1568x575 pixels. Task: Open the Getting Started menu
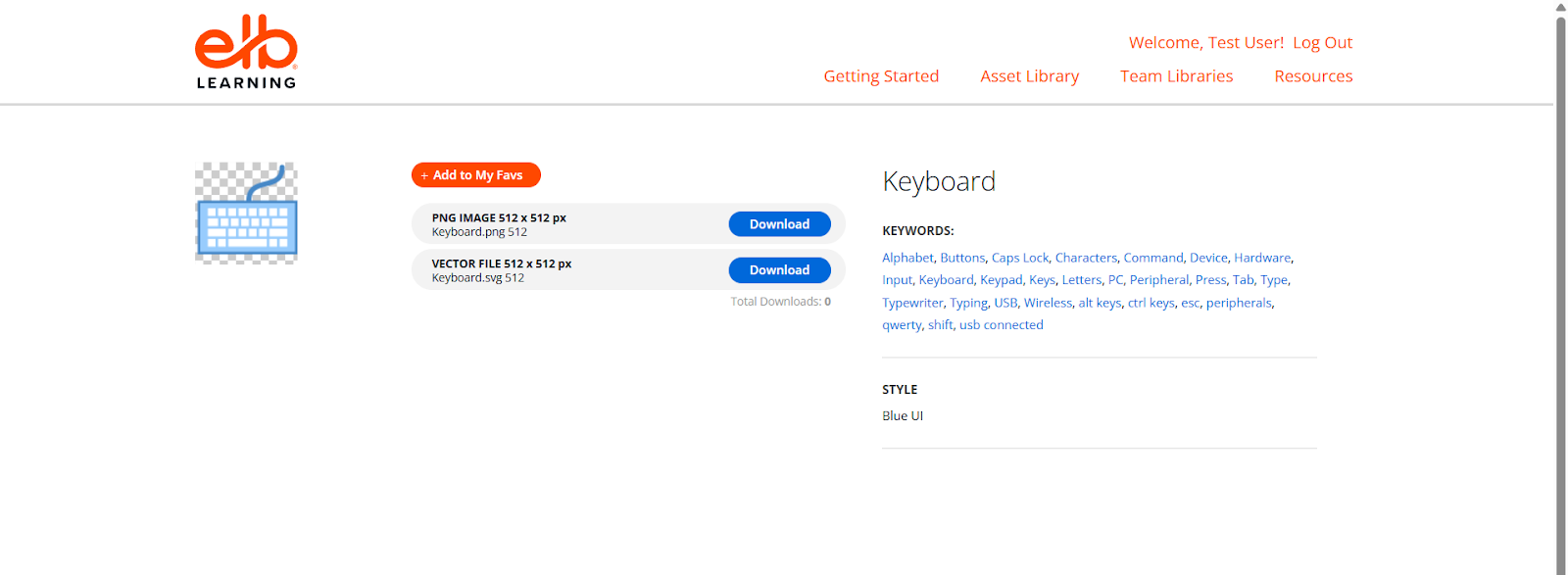point(881,76)
